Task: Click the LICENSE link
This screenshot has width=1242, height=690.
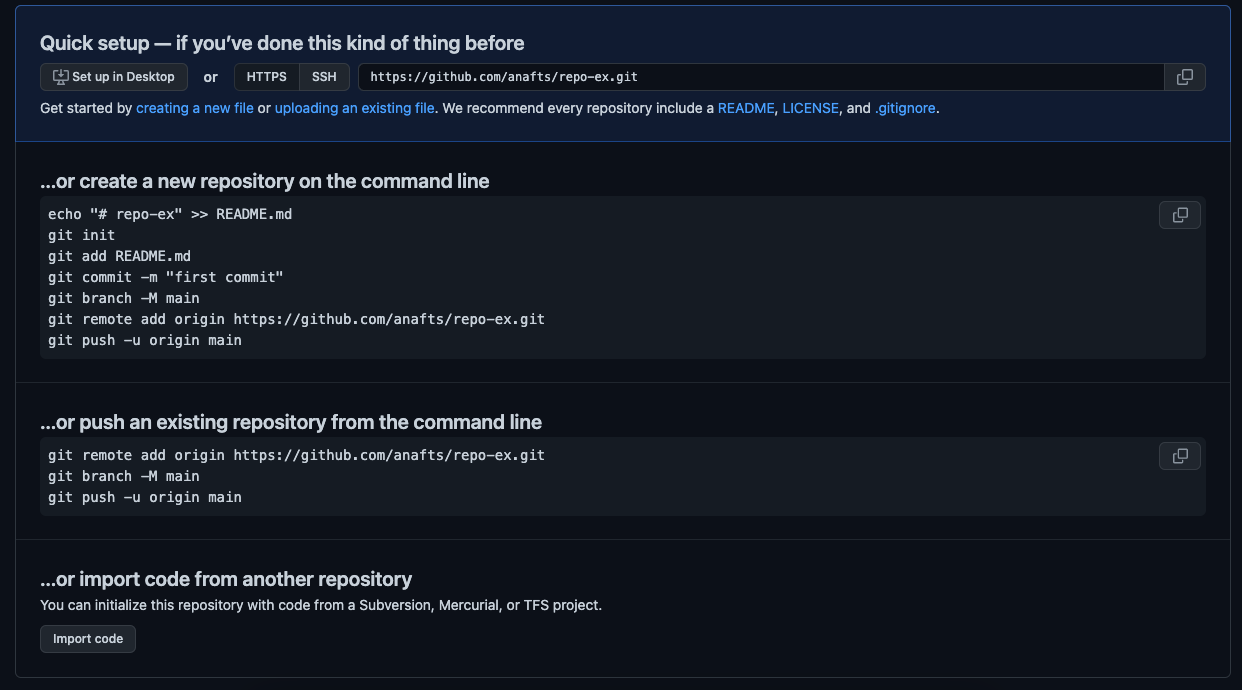Action: (x=811, y=108)
